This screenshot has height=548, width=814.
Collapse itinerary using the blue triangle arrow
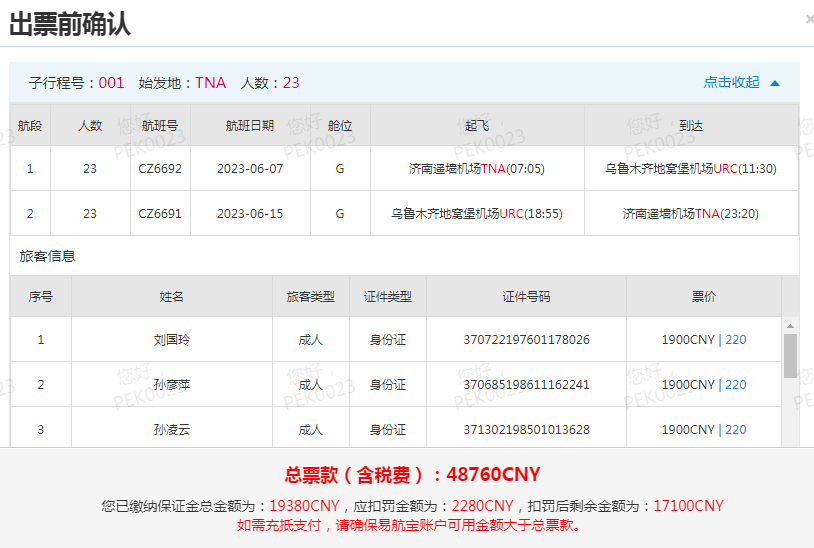click(x=775, y=83)
